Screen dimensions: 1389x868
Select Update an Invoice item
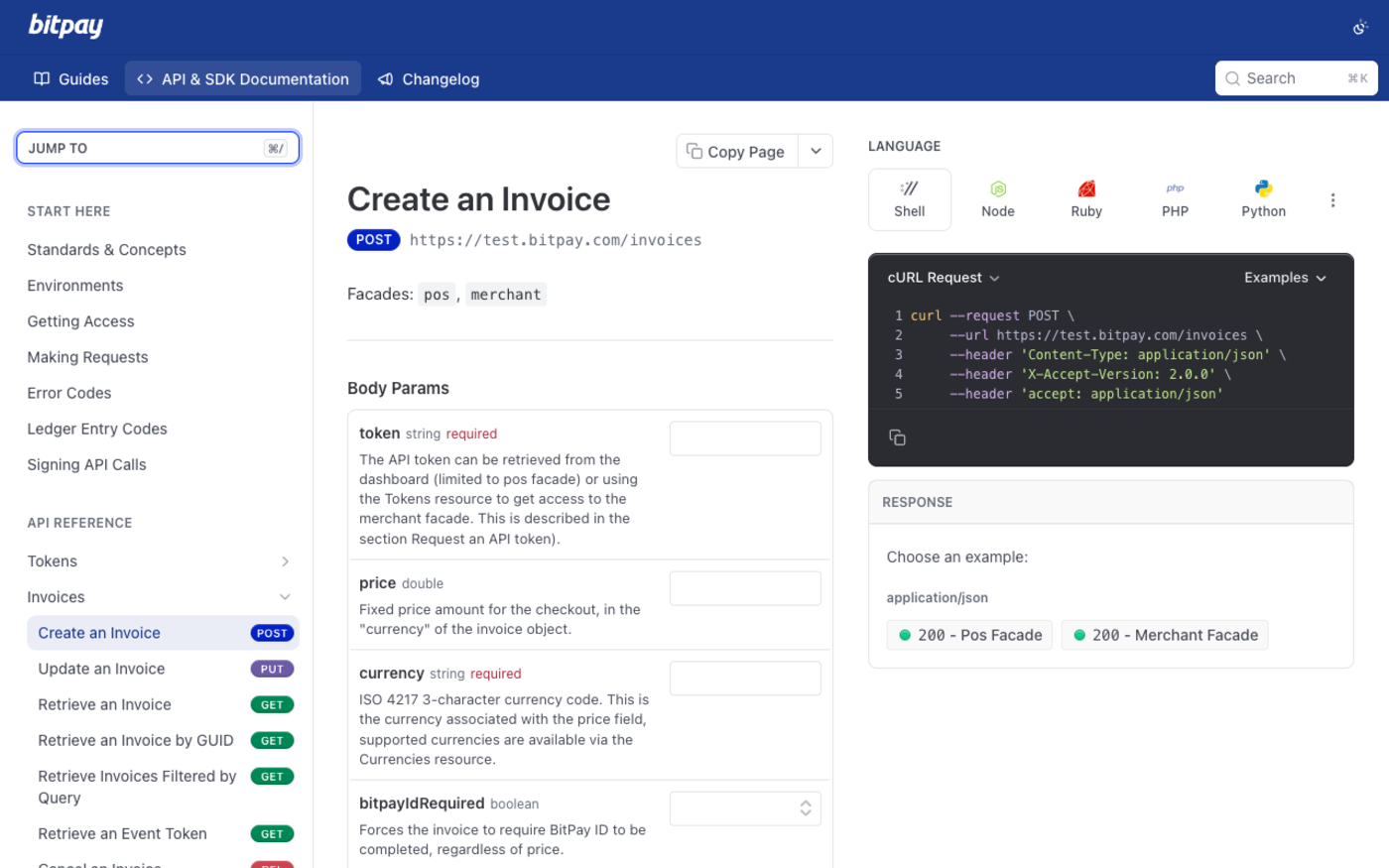click(163, 669)
